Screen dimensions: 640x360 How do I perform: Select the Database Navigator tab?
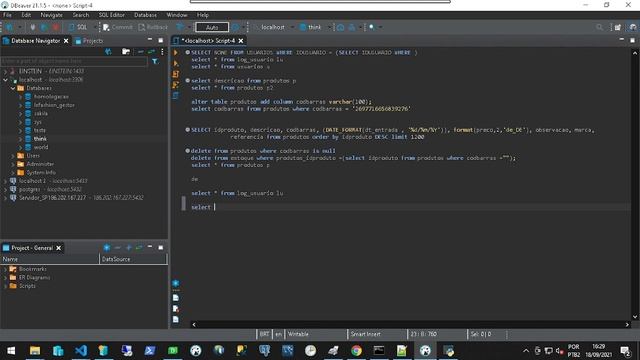[x=35, y=41]
